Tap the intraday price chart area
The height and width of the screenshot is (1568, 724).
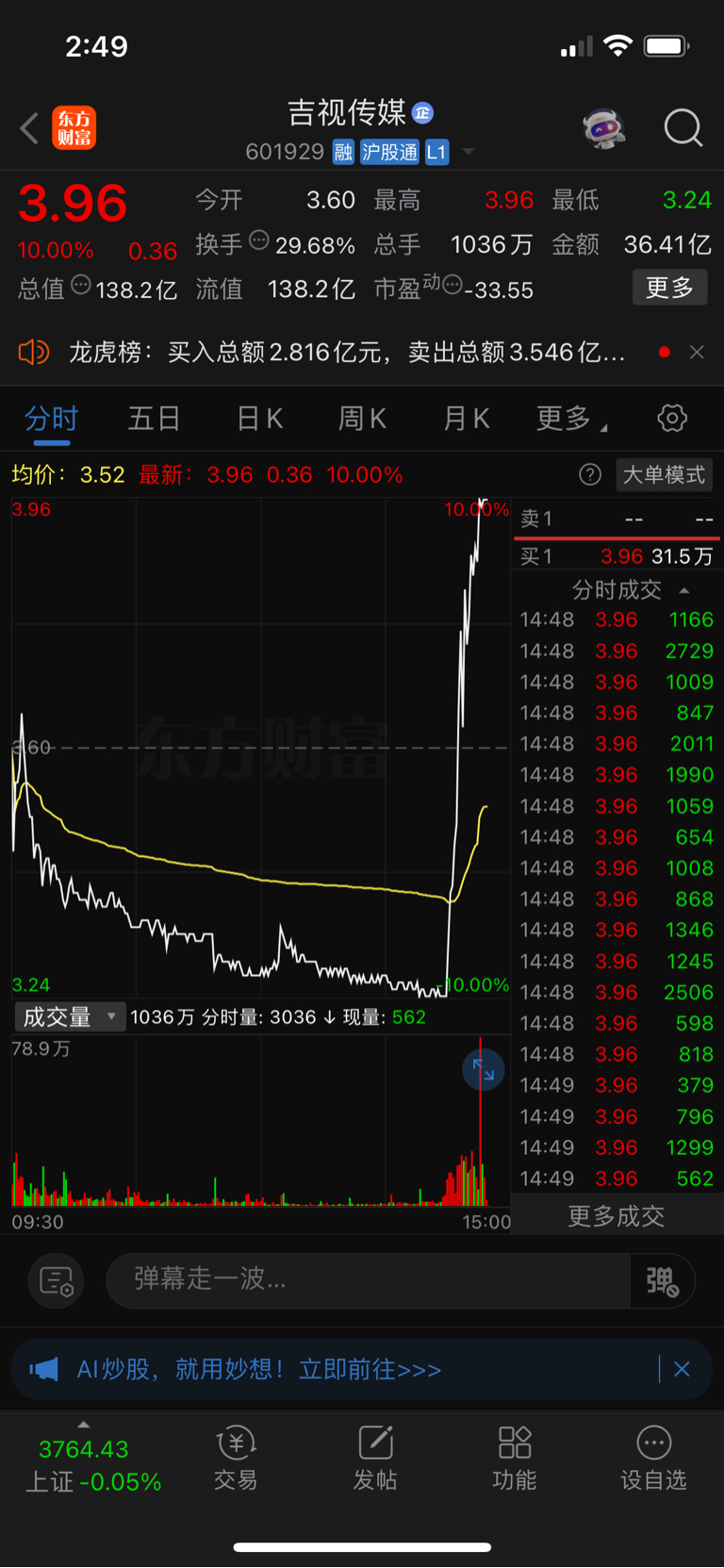click(260, 748)
